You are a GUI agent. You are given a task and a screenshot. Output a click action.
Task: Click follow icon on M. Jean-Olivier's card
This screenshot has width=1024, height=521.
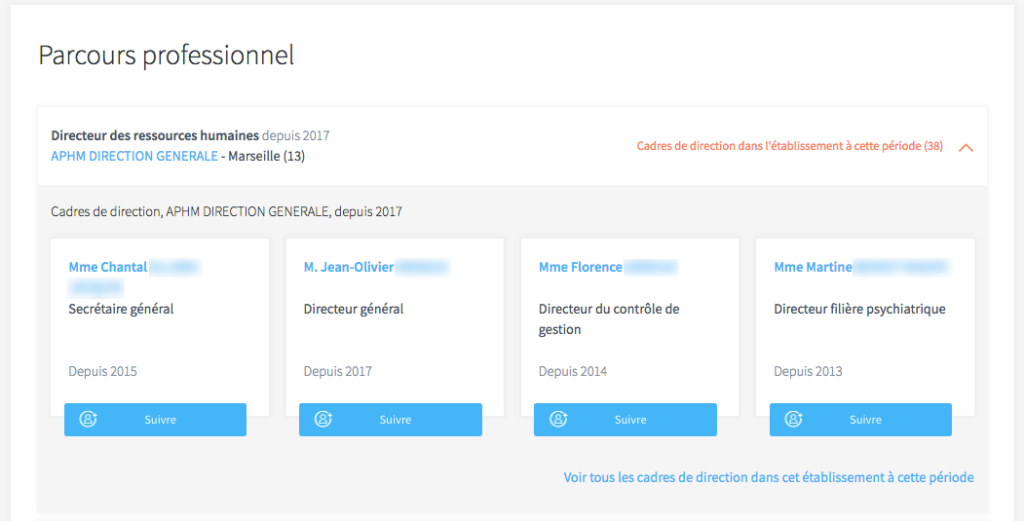click(323, 420)
